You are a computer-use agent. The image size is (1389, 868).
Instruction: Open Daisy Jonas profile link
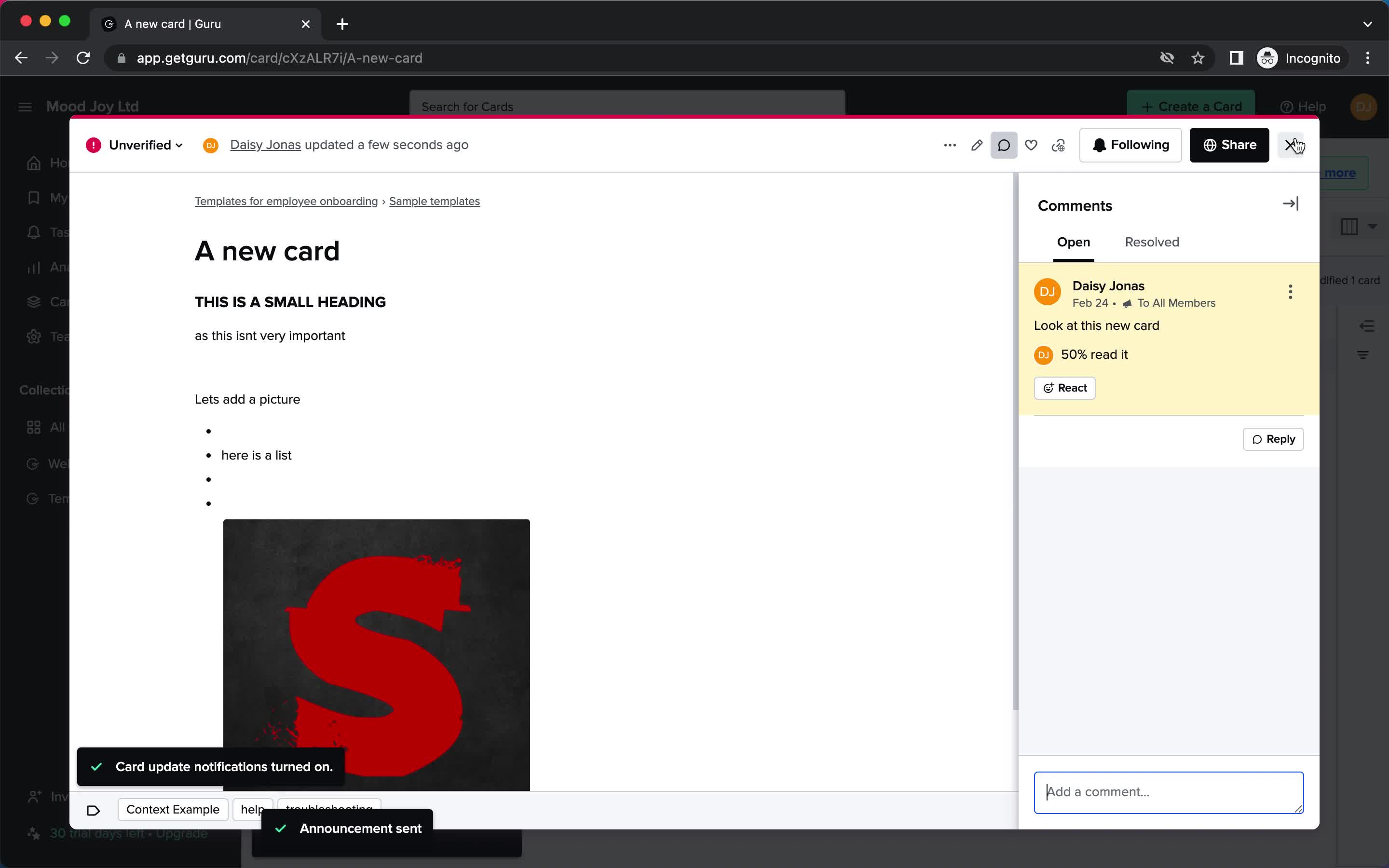click(x=265, y=145)
